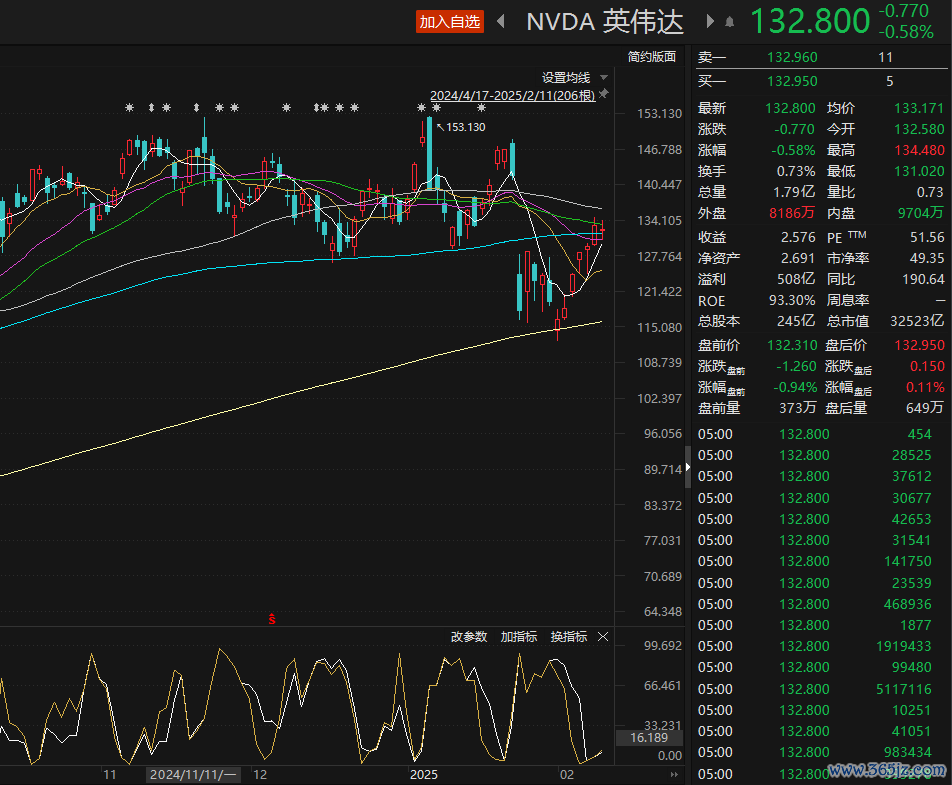The width and height of the screenshot is (952, 785).
Task: Click the PE TTM value 51.56
Action: tap(927, 237)
